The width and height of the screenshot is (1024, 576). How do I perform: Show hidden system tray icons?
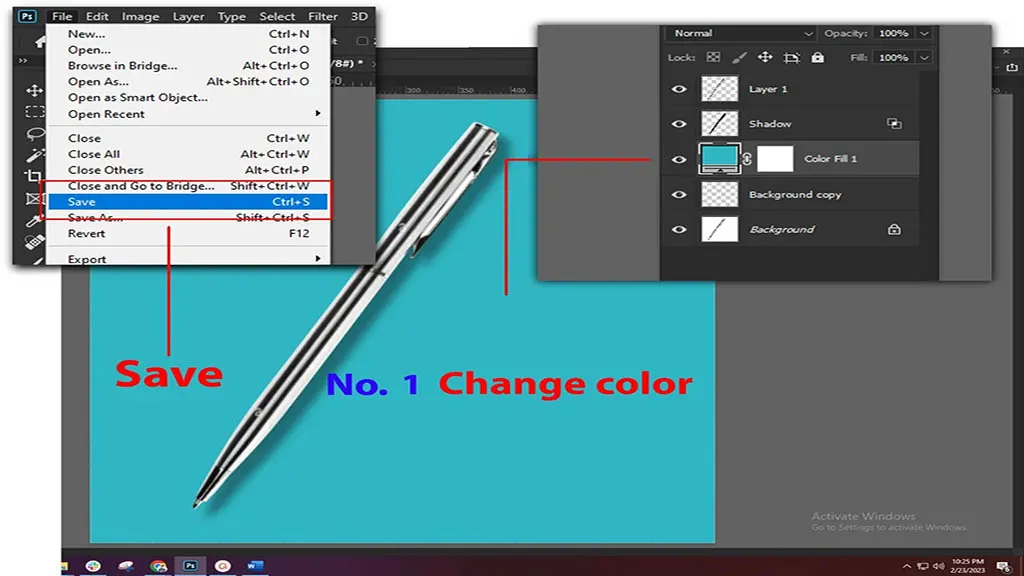[x=906, y=566]
